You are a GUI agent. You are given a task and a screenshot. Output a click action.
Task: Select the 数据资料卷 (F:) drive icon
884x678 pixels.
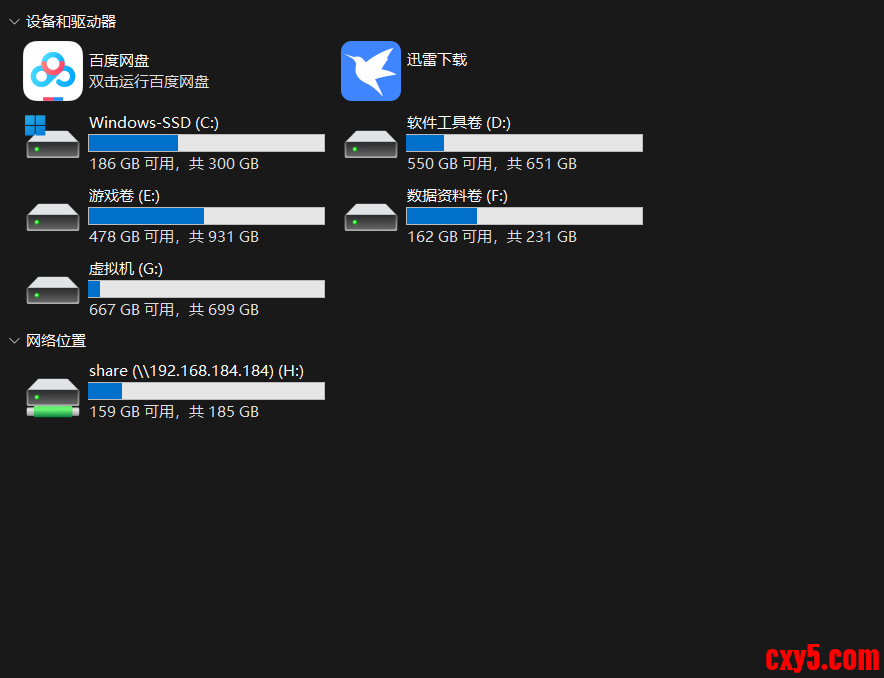[370, 216]
